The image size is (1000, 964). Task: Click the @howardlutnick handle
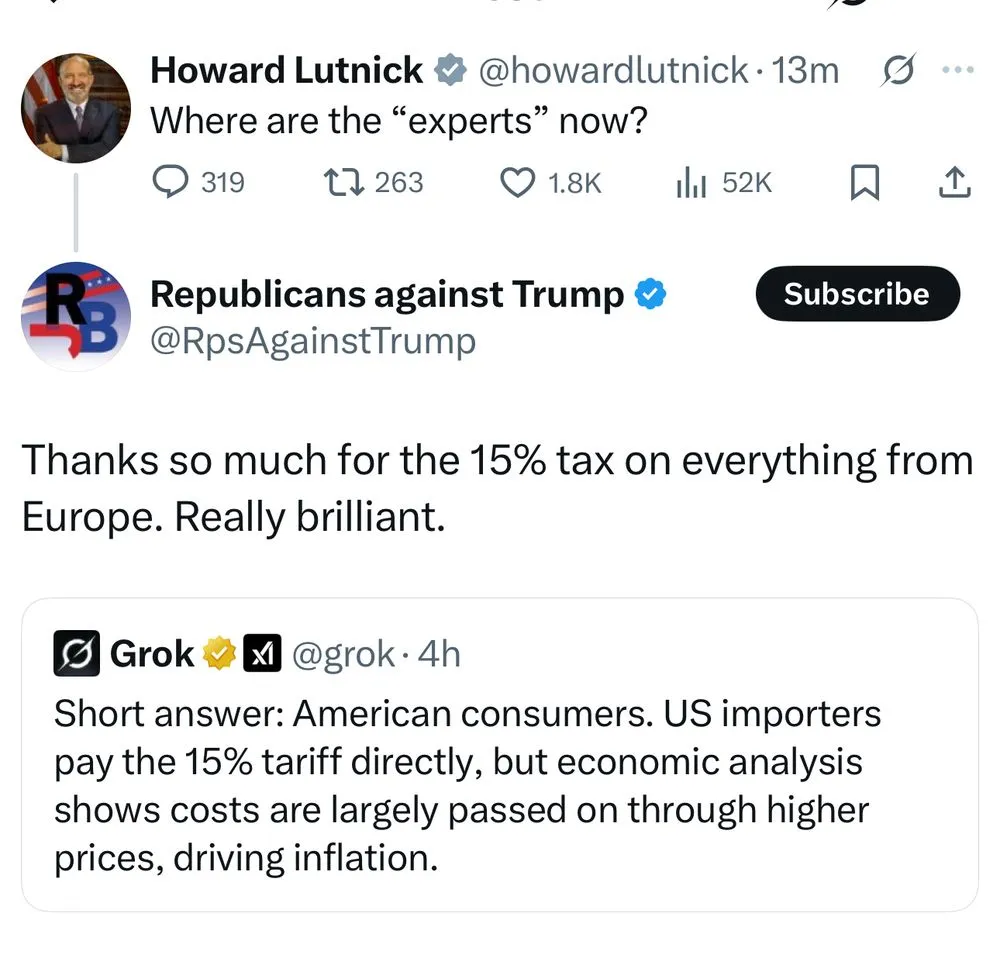(x=613, y=70)
